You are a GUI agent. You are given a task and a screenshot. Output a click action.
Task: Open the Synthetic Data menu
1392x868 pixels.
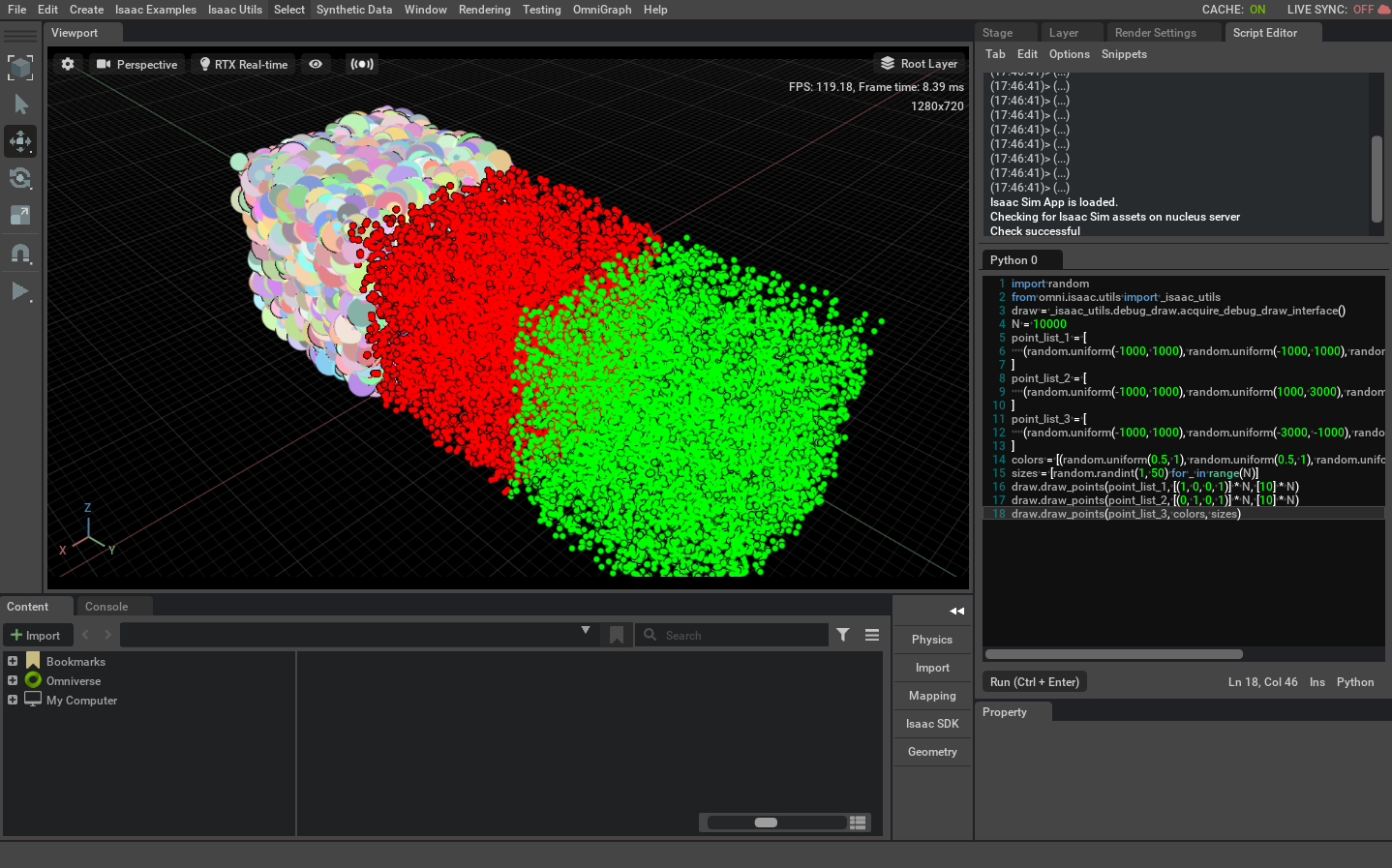point(354,10)
